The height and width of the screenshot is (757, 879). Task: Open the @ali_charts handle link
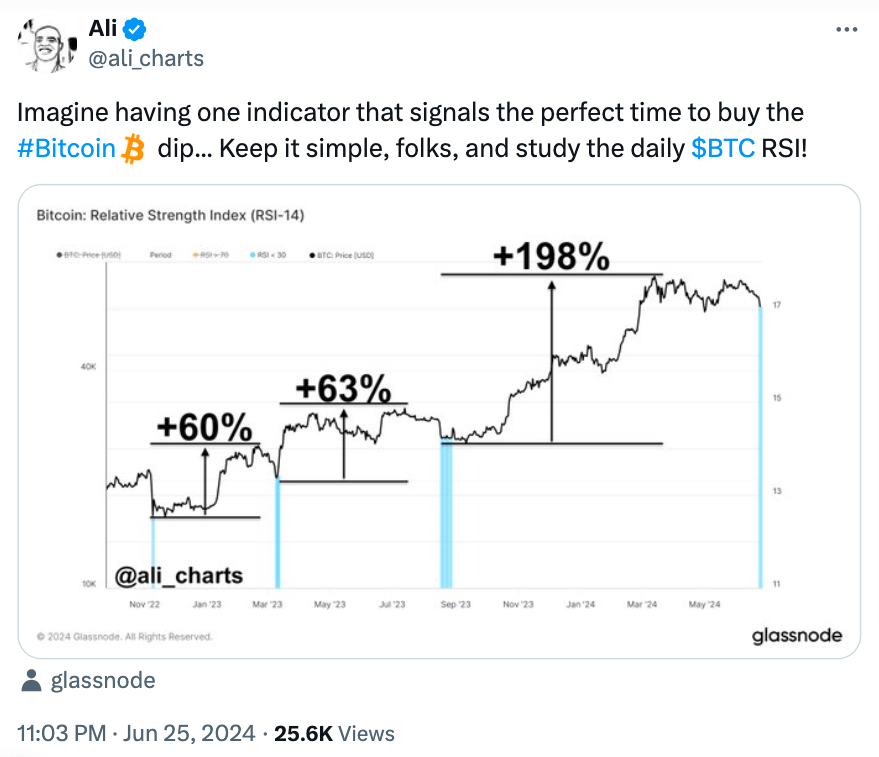[146, 58]
